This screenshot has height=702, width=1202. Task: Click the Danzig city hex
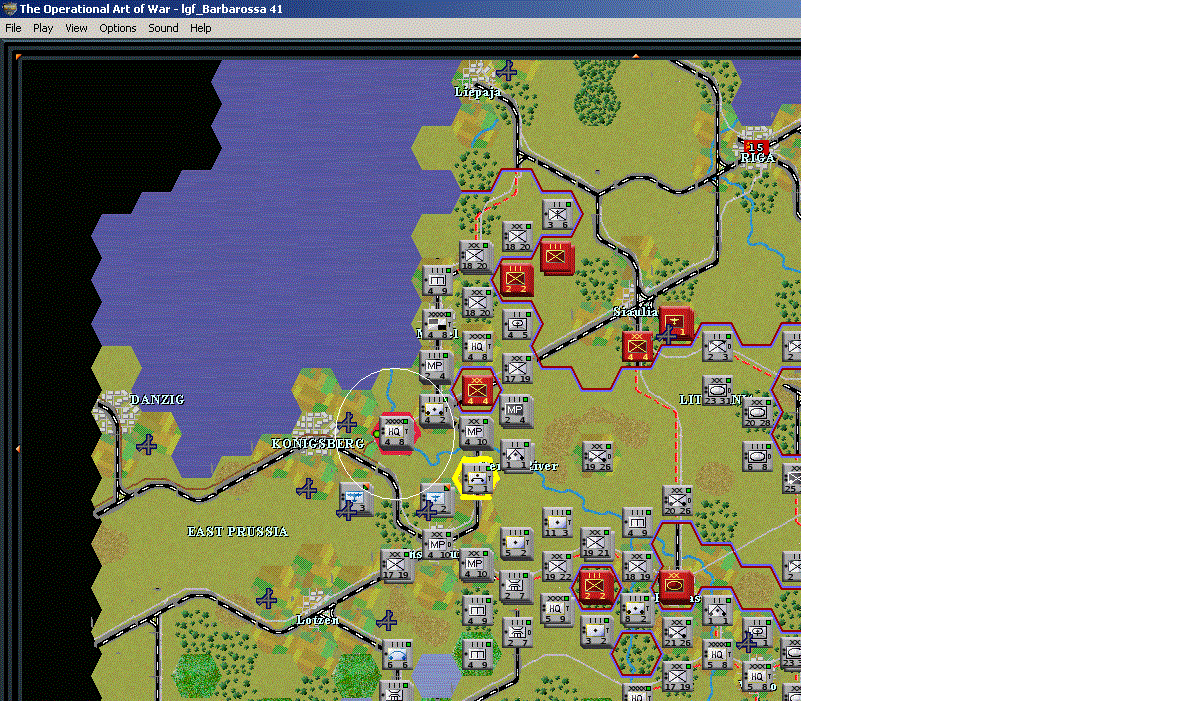click(x=115, y=410)
